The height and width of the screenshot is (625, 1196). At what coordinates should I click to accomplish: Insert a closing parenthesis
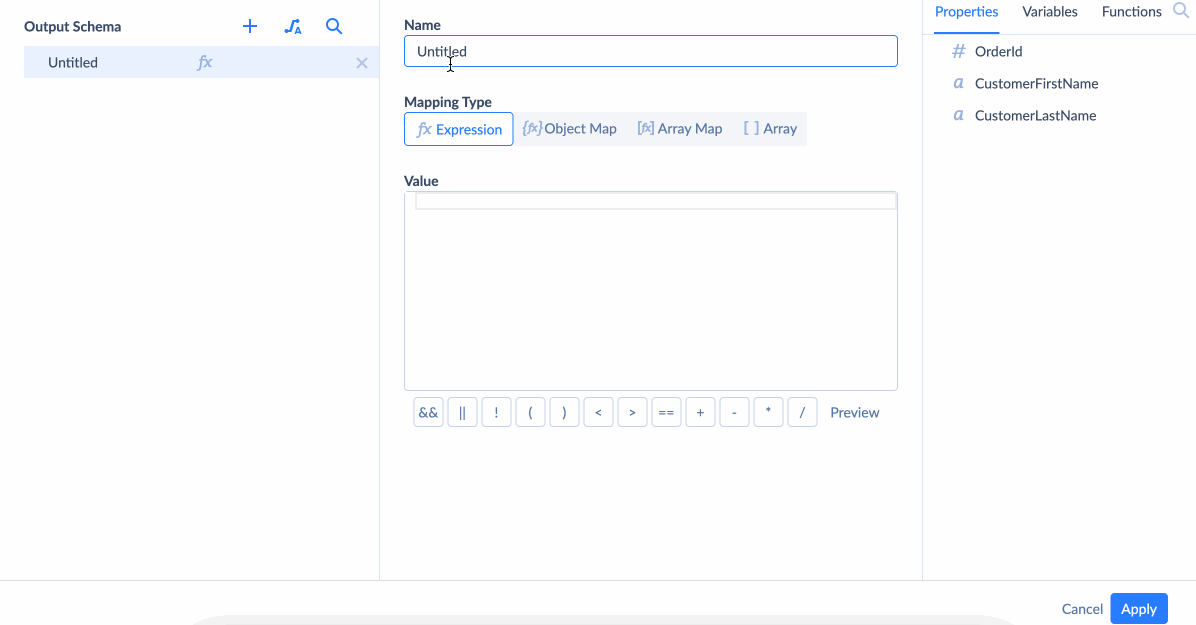564,413
